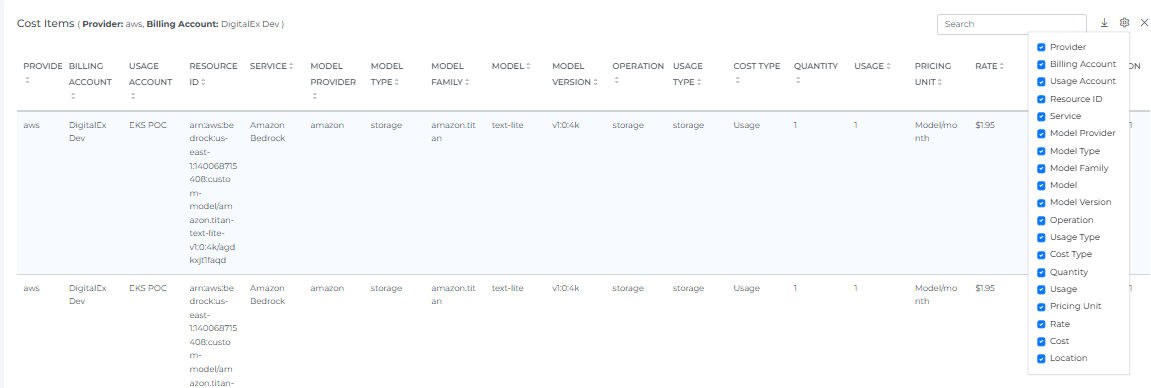Toggle the Resource ID column checkbox
Screen dimensions: 1151x388
1041,99
